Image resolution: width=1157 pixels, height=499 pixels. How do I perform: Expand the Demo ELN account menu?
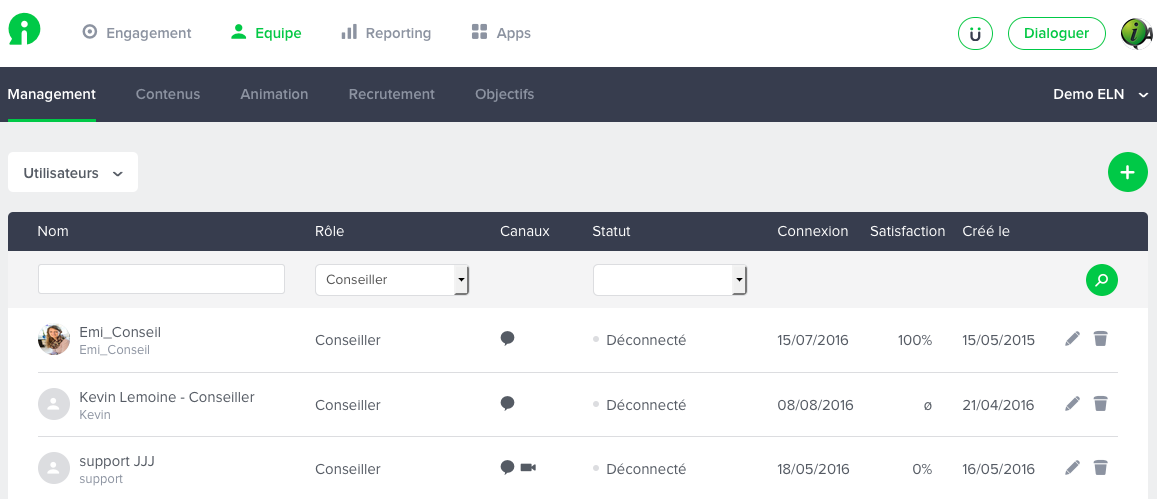click(1100, 94)
